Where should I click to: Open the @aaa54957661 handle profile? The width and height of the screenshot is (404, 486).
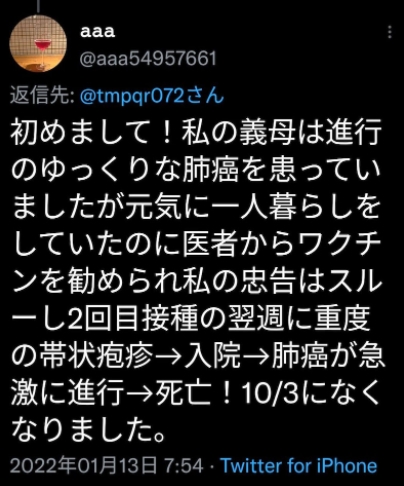(x=148, y=59)
